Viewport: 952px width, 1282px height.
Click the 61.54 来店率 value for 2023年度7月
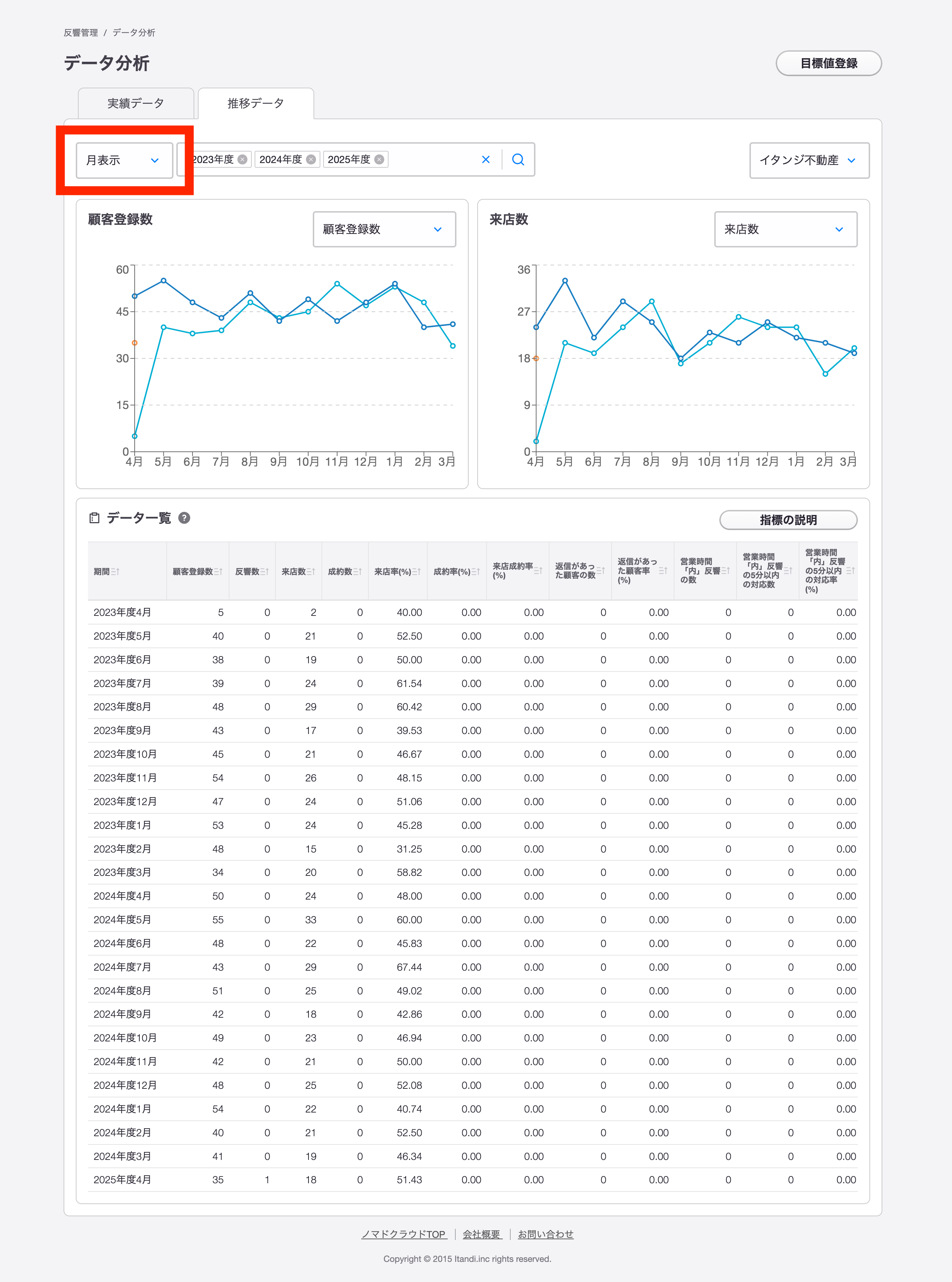pyautogui.click(x=409, y=683)
